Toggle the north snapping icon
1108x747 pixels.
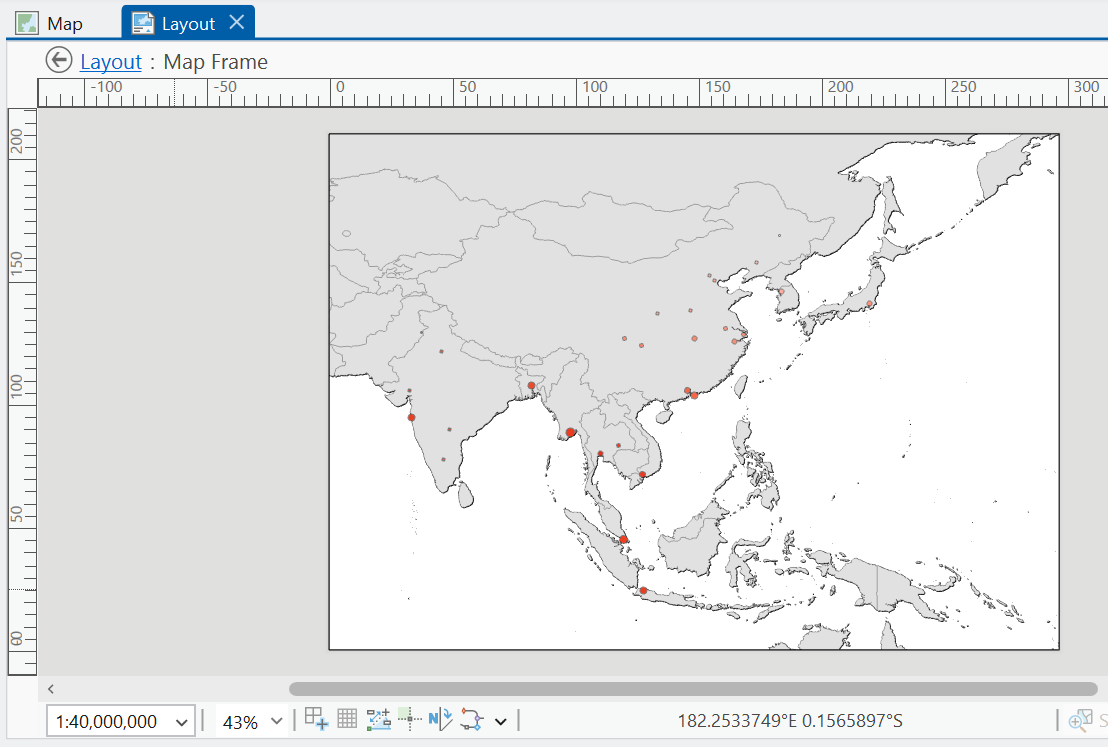coord(440,719)
